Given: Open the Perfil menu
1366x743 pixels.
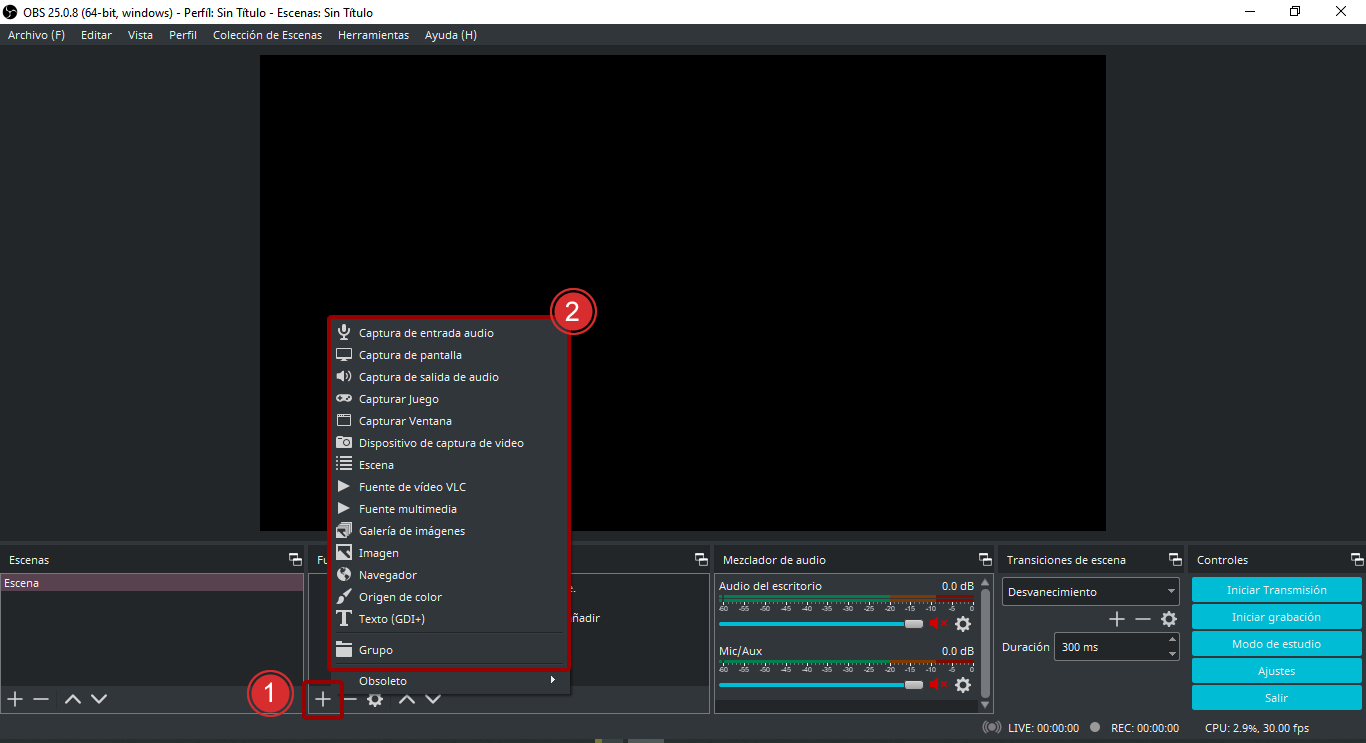Looking at the screenshot, I should click(x=183, y=35).
